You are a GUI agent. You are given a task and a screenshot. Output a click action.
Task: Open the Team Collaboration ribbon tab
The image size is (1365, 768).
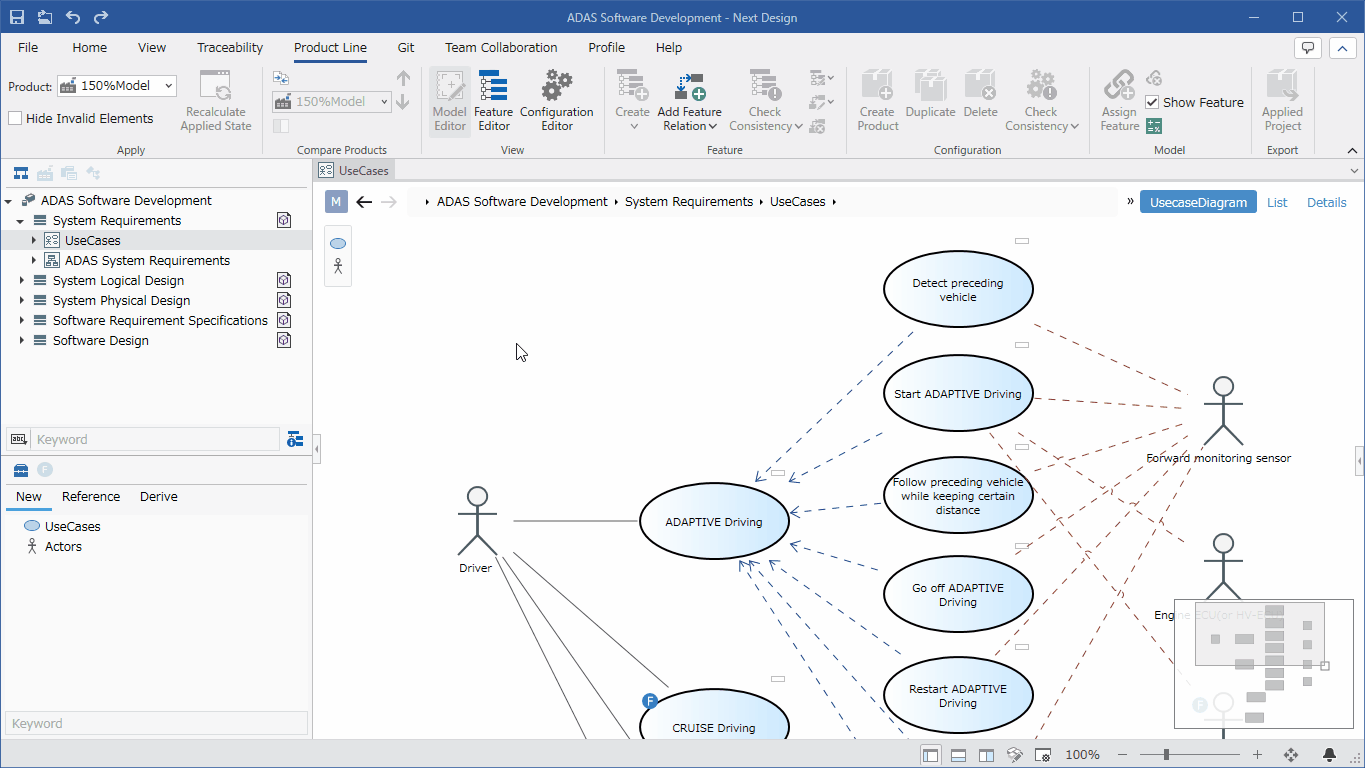(x=501, y=47)
